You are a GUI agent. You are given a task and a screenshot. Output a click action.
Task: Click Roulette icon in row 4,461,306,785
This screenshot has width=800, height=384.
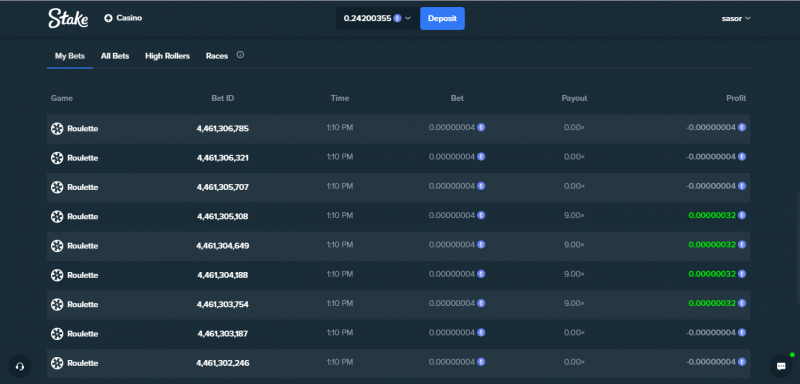pos(57,129)
